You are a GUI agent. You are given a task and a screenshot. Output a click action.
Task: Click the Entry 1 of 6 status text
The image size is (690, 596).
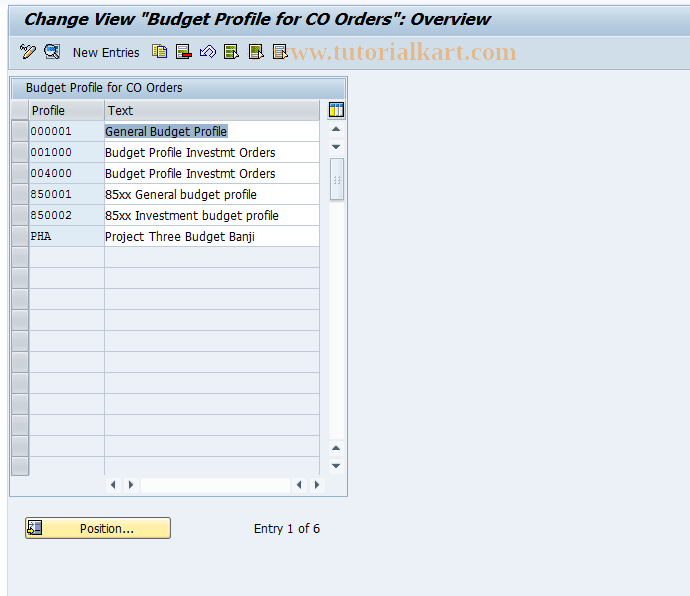point(287,529)
